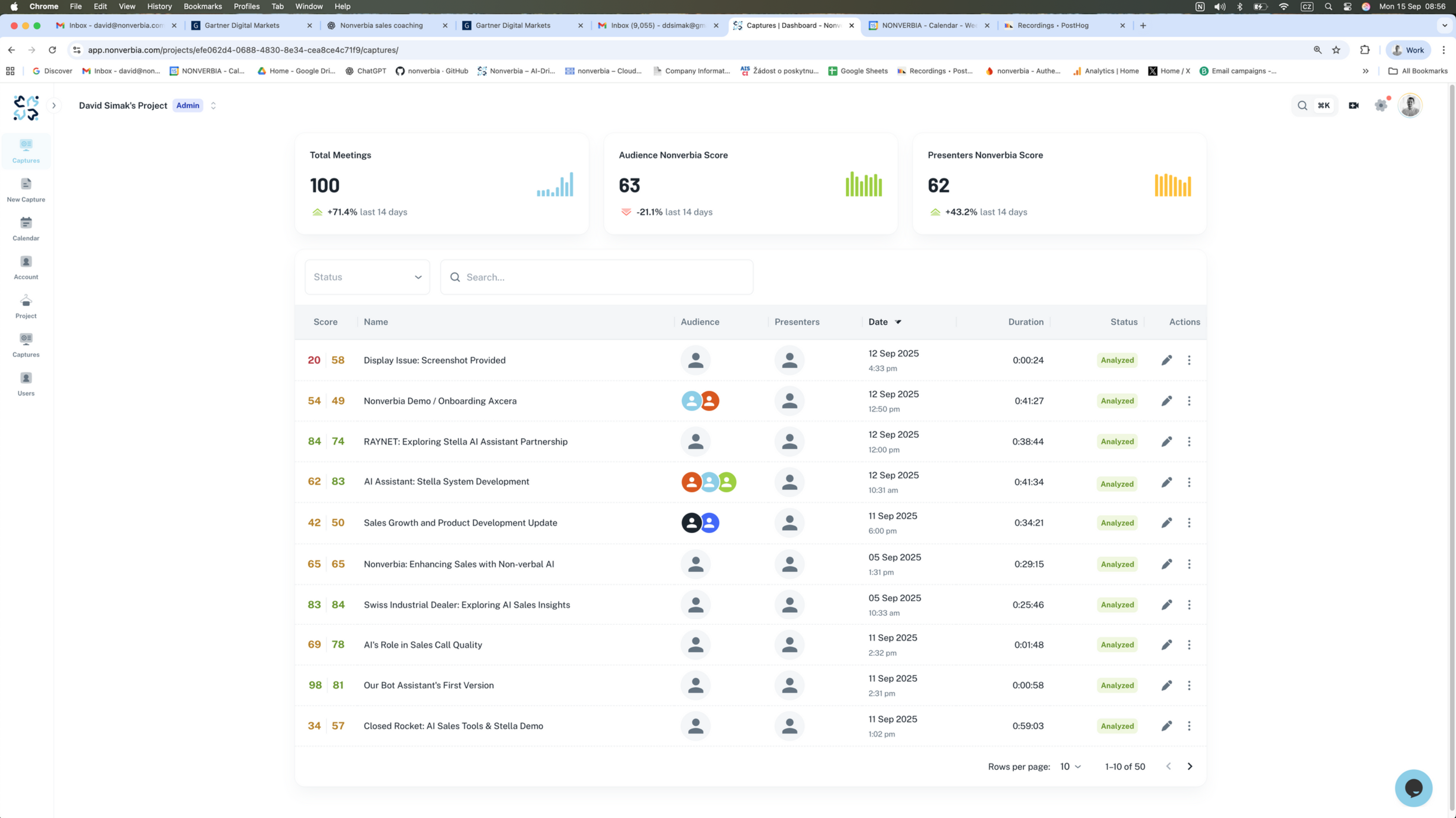Open the three-dot menu for the Closed Rocket row
The width and height of the screenshot is (1456, 818).
1189,725
